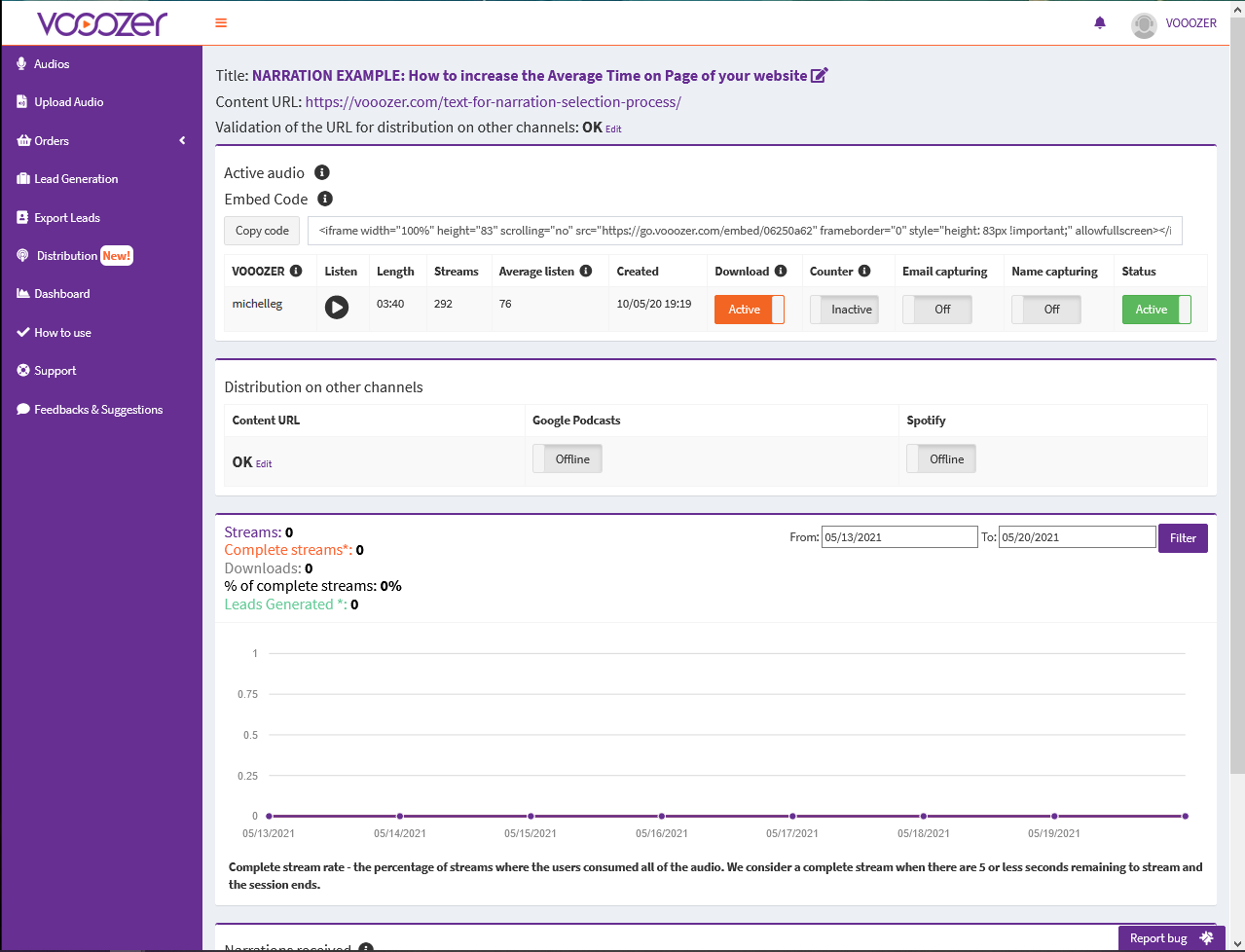The image size is (1245, 952).
Task: Open the Audios section in the sidebar
Action: tap(50, 63)
